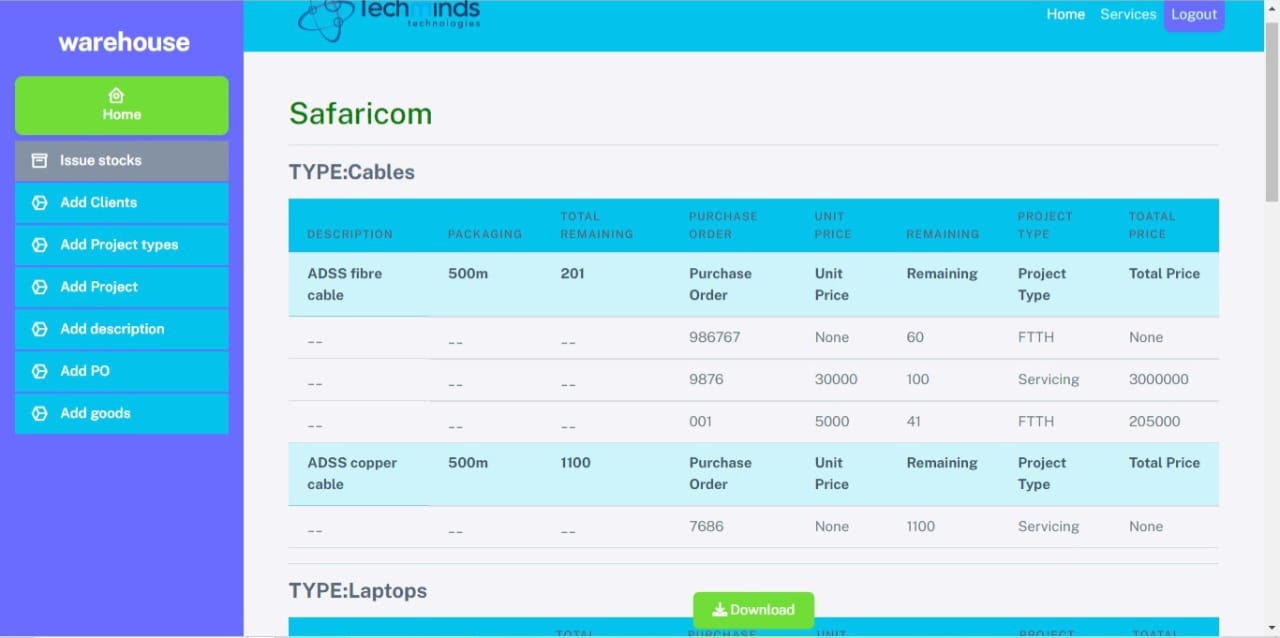Select Add goods menu item
Screen dimensions: 1280x638
122,413
